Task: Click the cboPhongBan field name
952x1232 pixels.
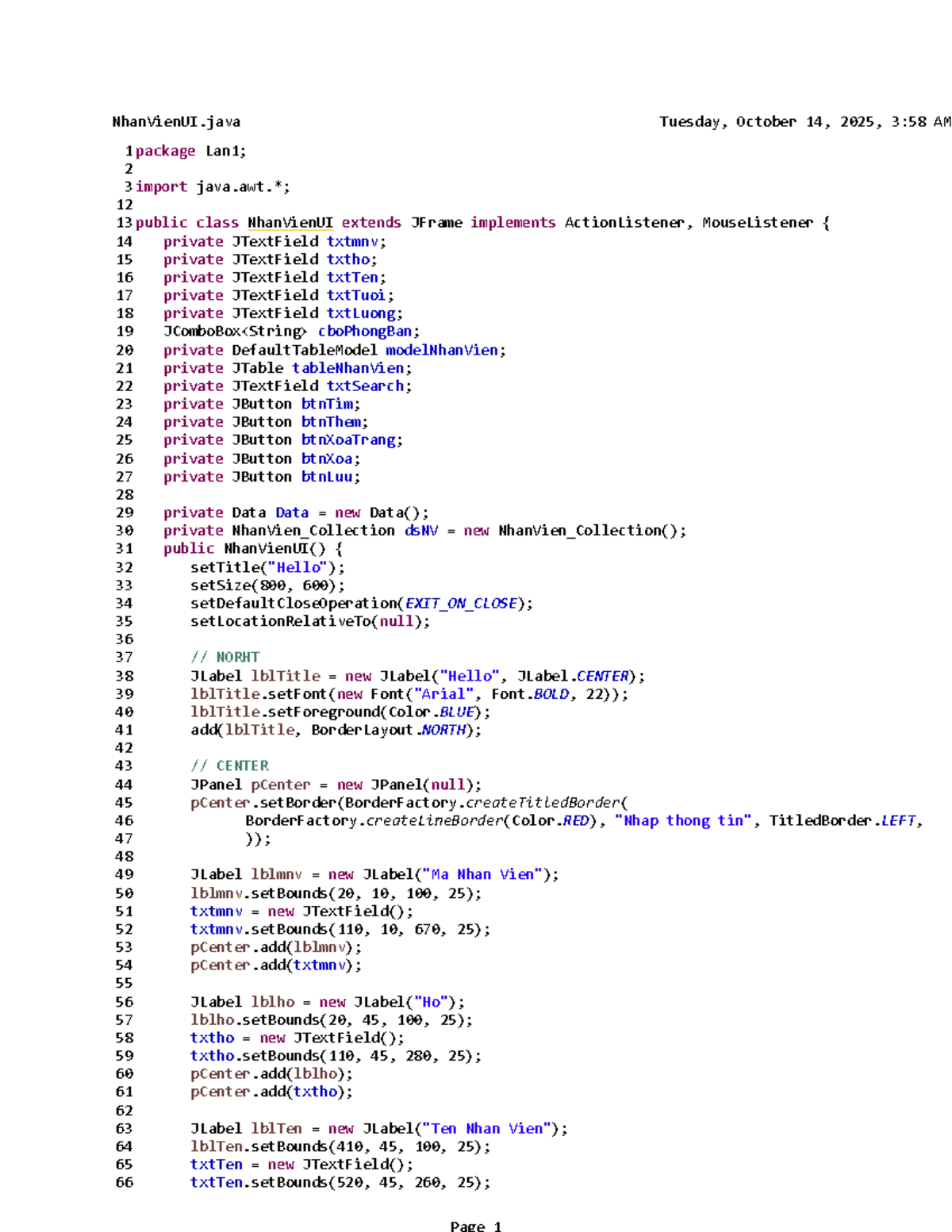Action: pos(365,331)
